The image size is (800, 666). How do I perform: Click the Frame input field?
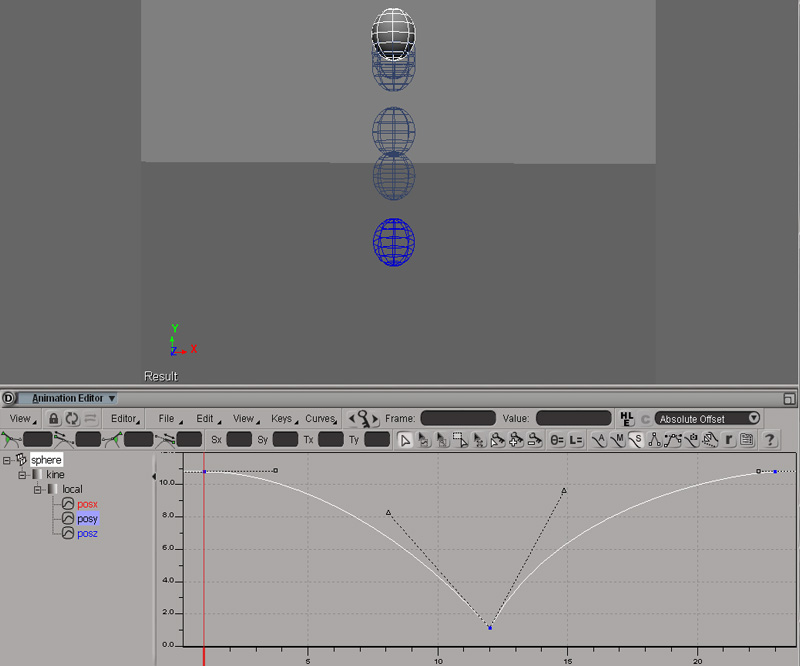coord(458,418)
